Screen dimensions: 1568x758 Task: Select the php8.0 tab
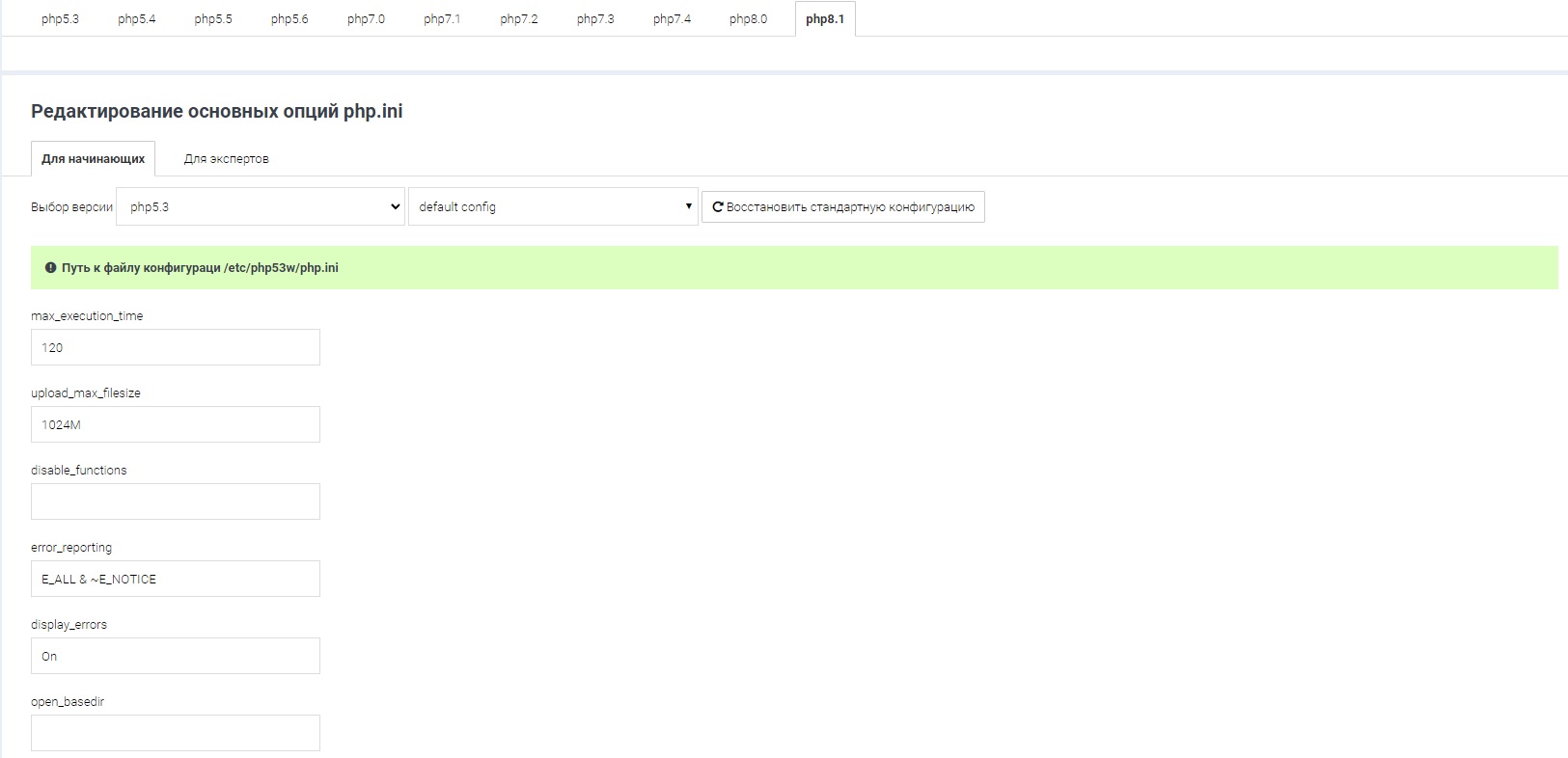click(x=748, y=19)
